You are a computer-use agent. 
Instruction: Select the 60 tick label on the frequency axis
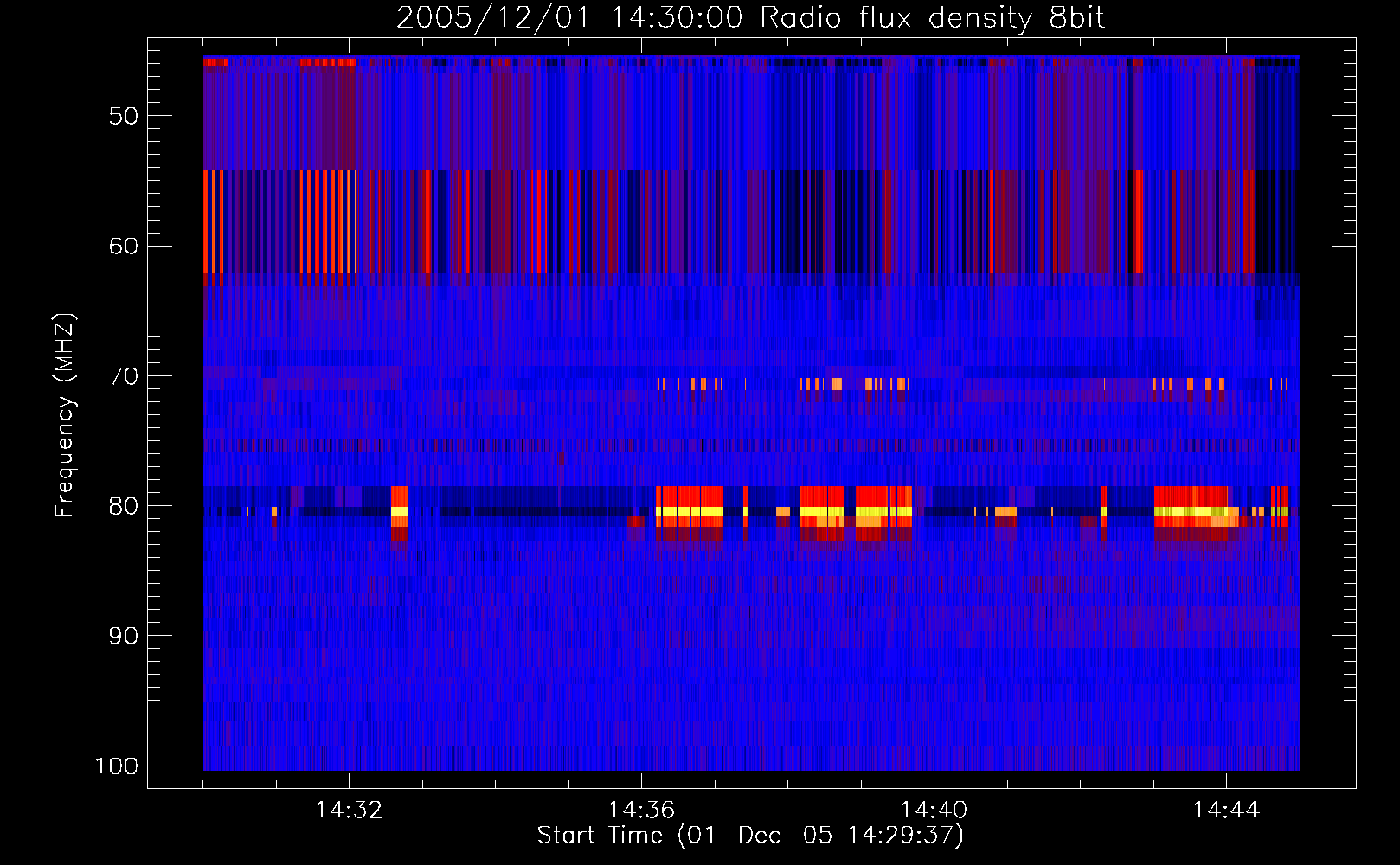pyautogui.click(x=124, y=246)
